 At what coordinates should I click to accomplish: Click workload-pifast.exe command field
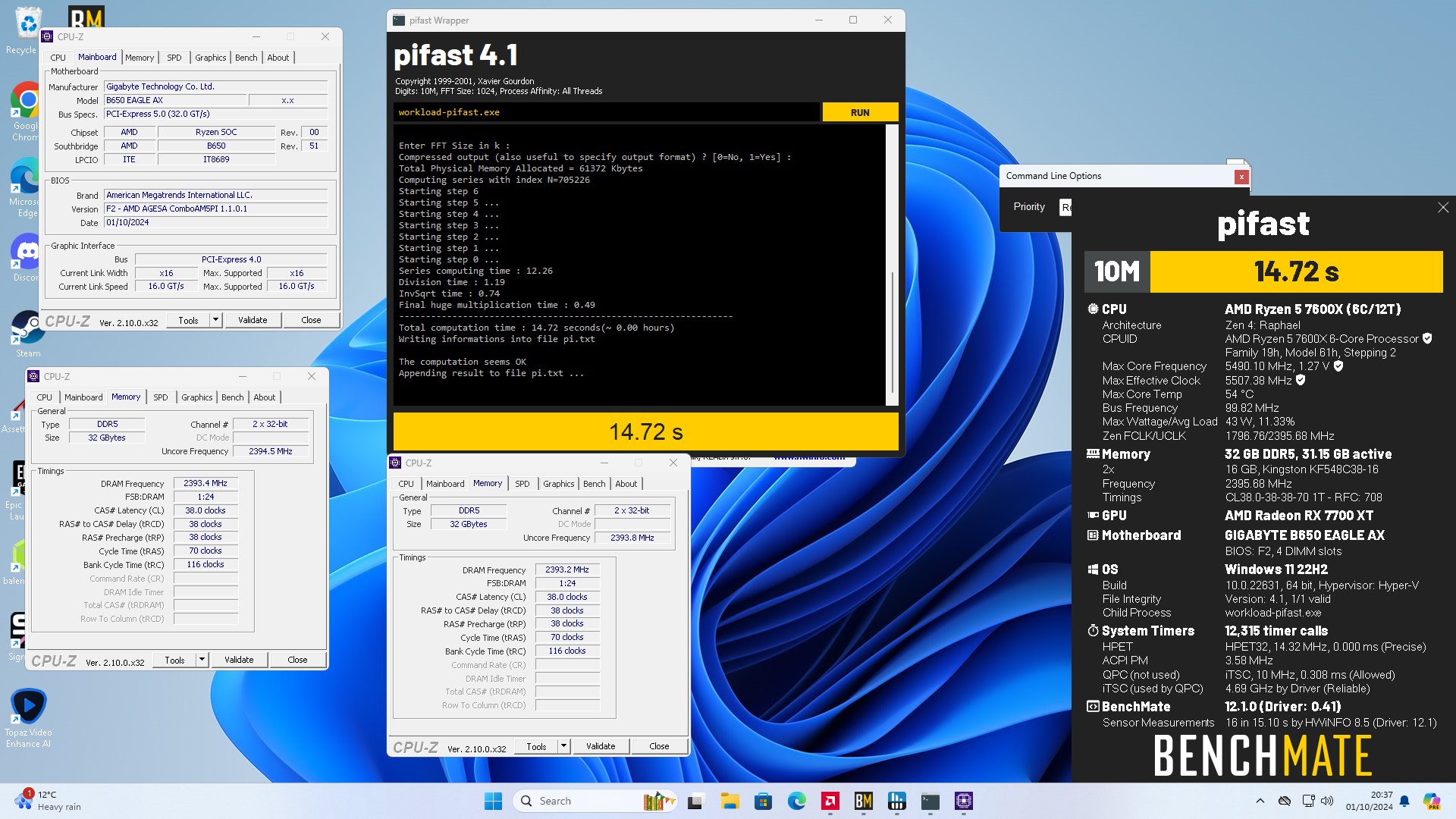(606, 112)
